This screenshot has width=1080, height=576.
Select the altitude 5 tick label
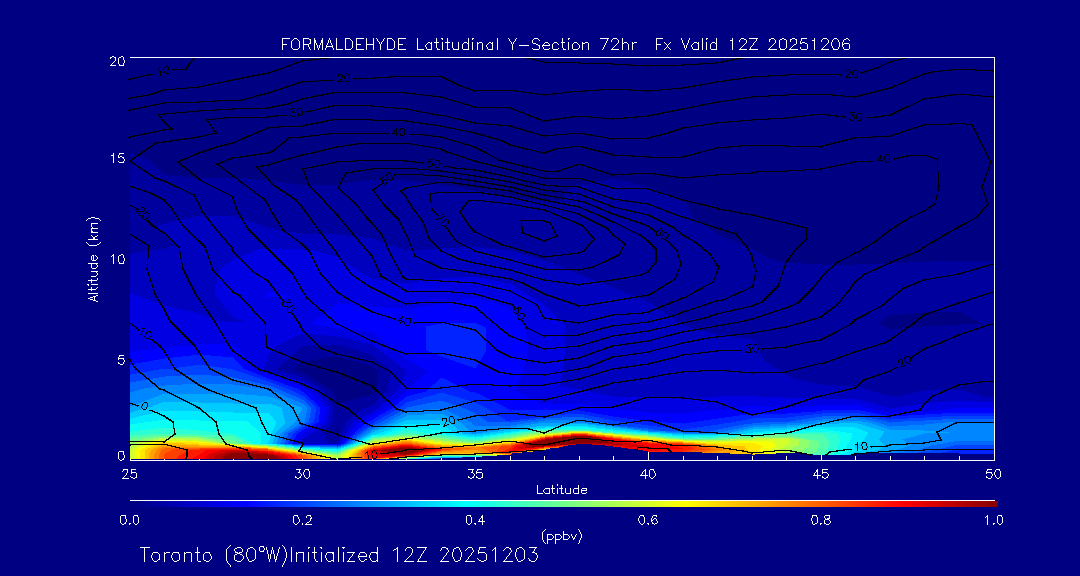click(119, 359)
